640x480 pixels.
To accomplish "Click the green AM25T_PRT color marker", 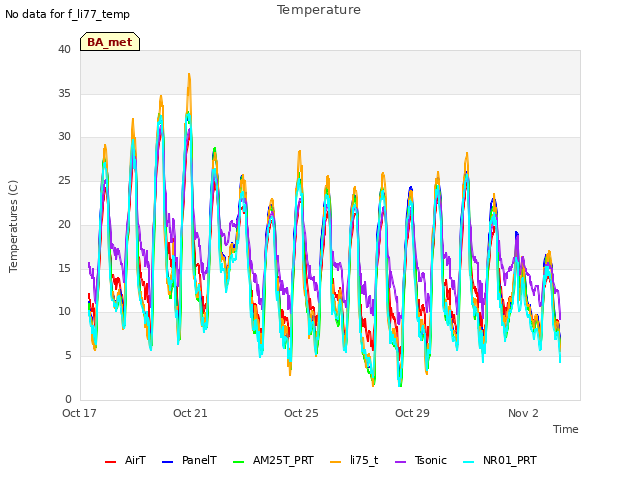I will click(238, 462).
